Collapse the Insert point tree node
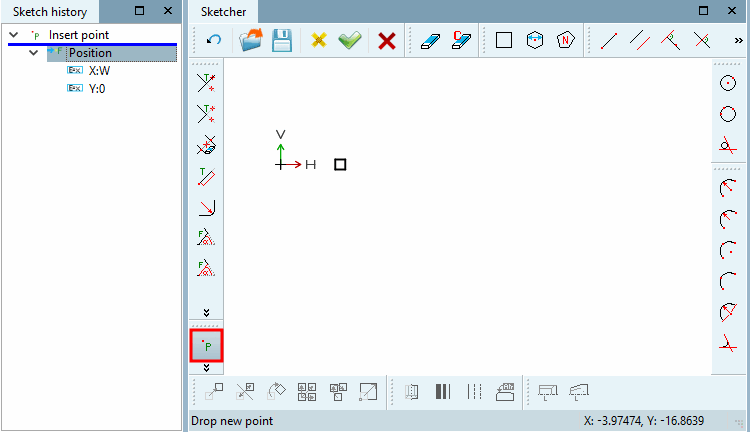Image resolution: width=750 pixels, height=432 pixels. click(14, 35)
